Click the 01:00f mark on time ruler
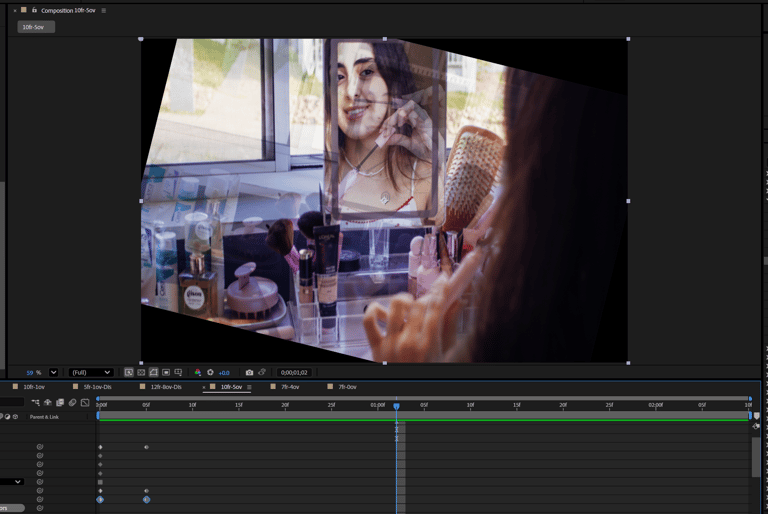 [377, 405]
